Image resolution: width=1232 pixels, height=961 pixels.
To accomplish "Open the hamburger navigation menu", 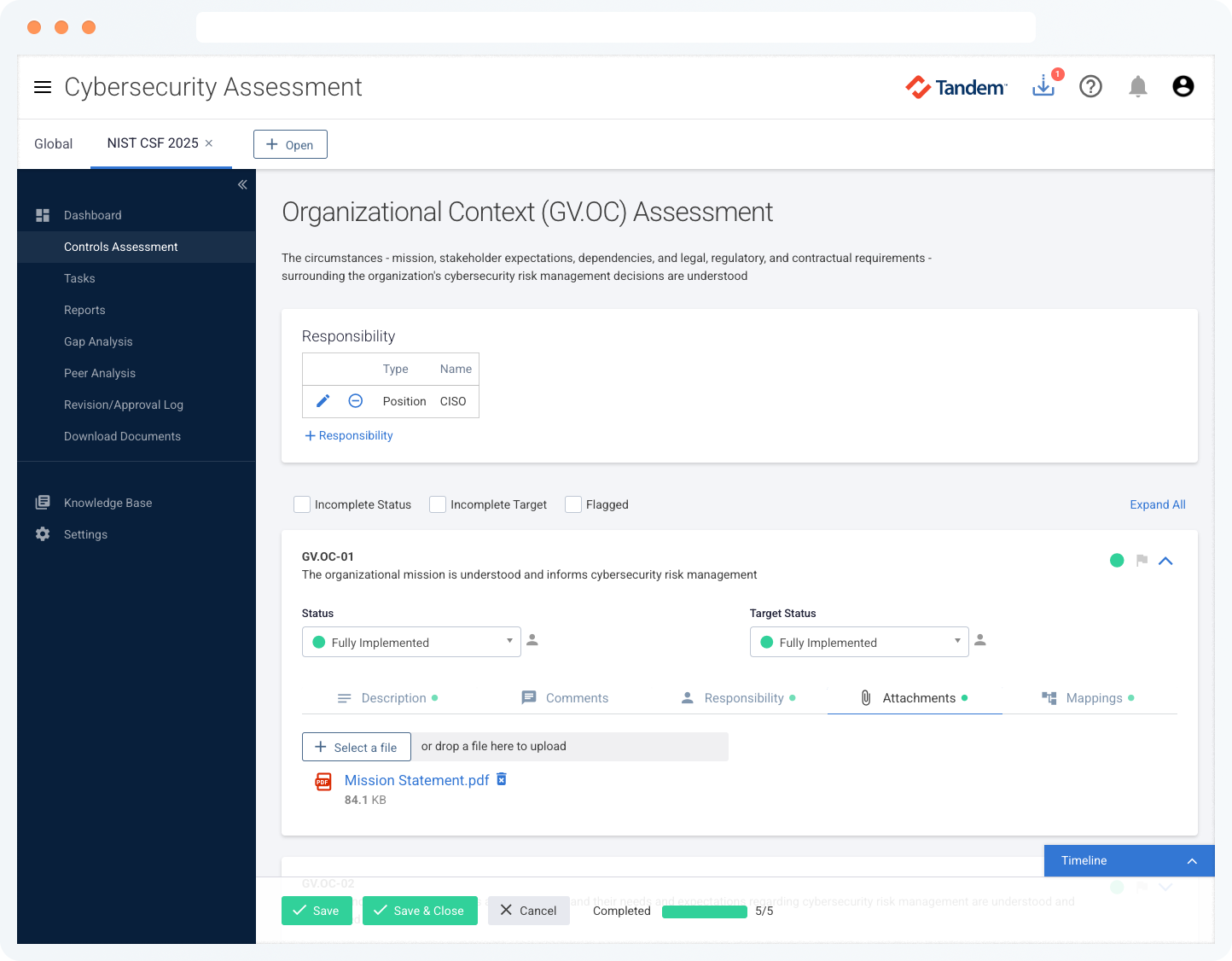I will [x=43, y=87].
